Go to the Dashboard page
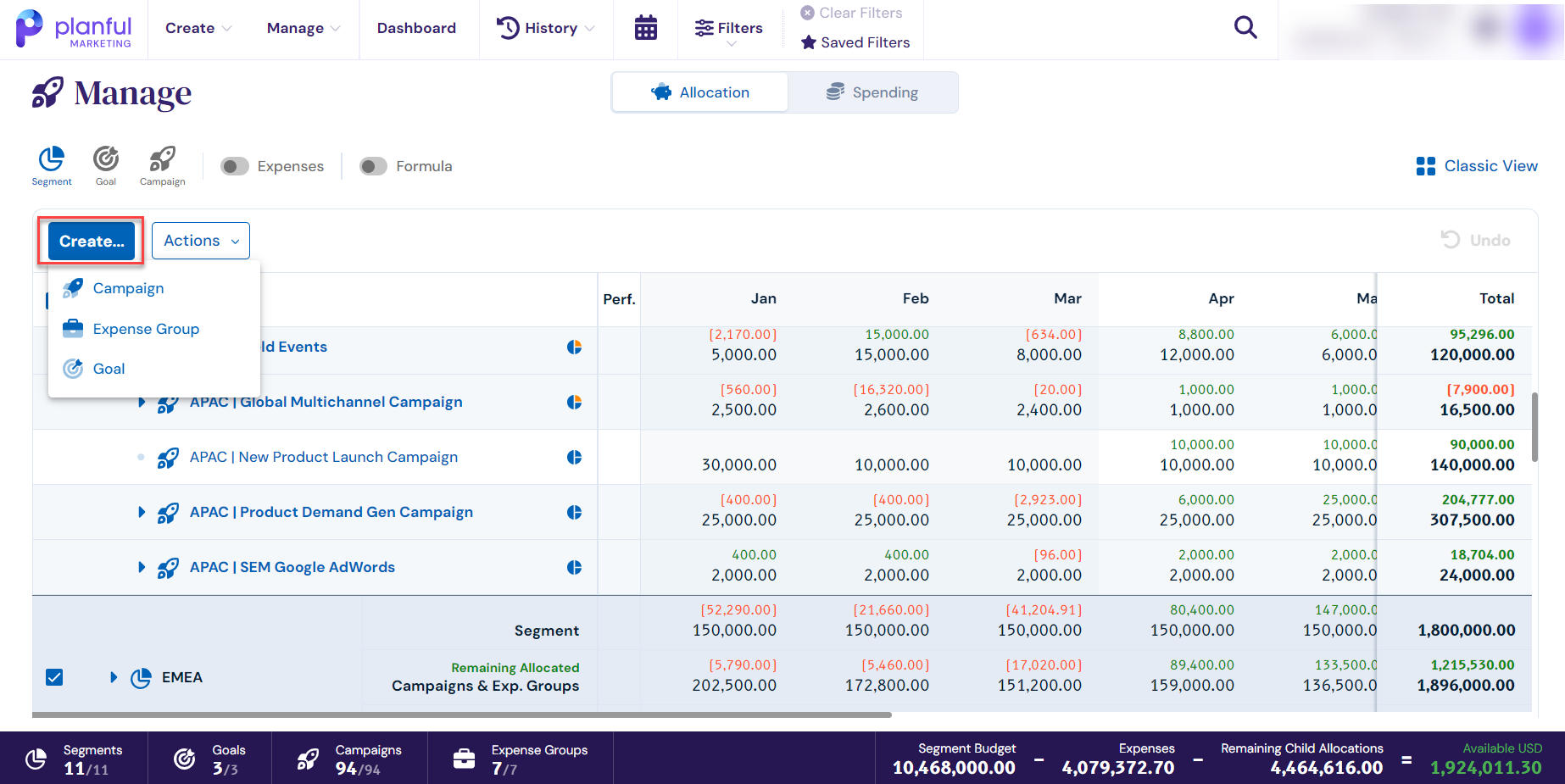Image resolution: width=1565 pixels, height=784 pixels. (x=416, y=28)
